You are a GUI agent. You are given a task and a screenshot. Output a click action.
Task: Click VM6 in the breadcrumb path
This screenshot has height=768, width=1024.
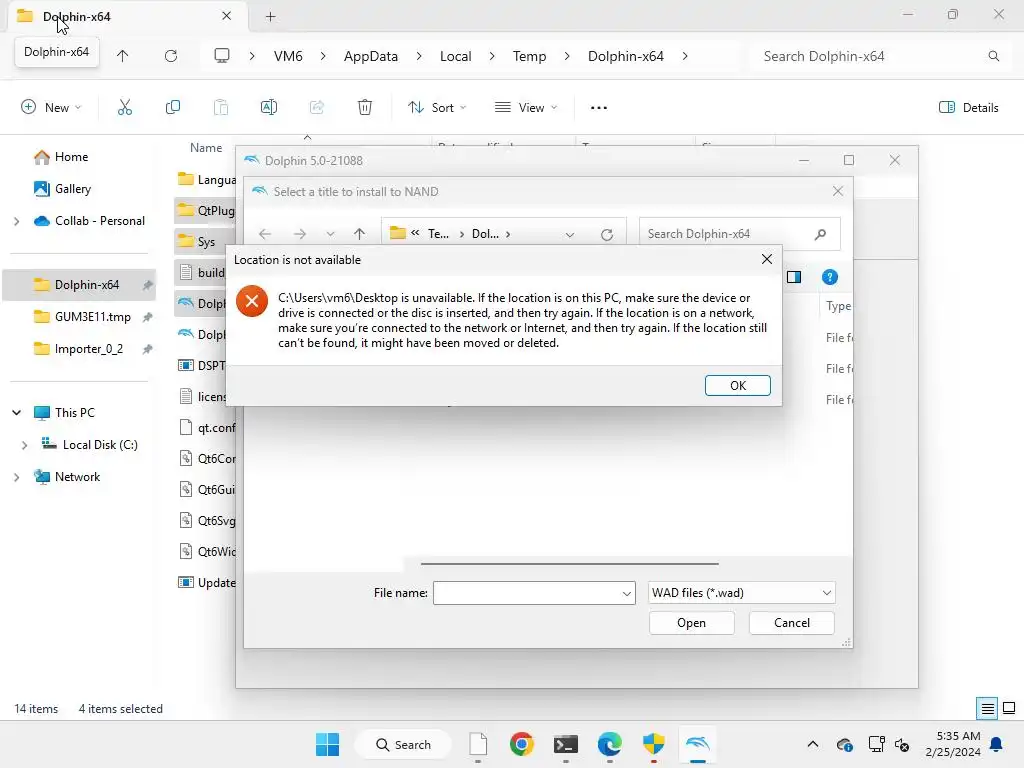288,56
